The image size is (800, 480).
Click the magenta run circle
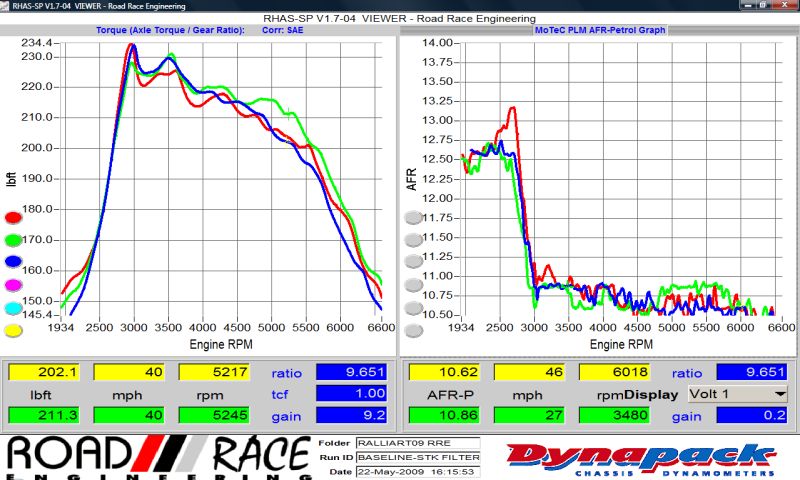click(x=13, y=285)
